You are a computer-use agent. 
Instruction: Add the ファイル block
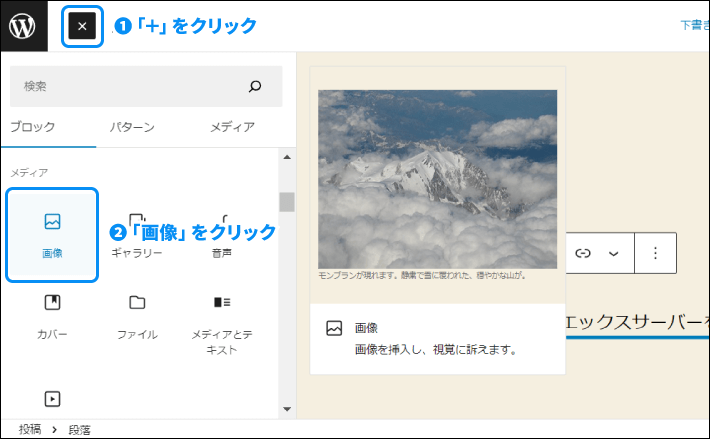[x=137, y=315]
